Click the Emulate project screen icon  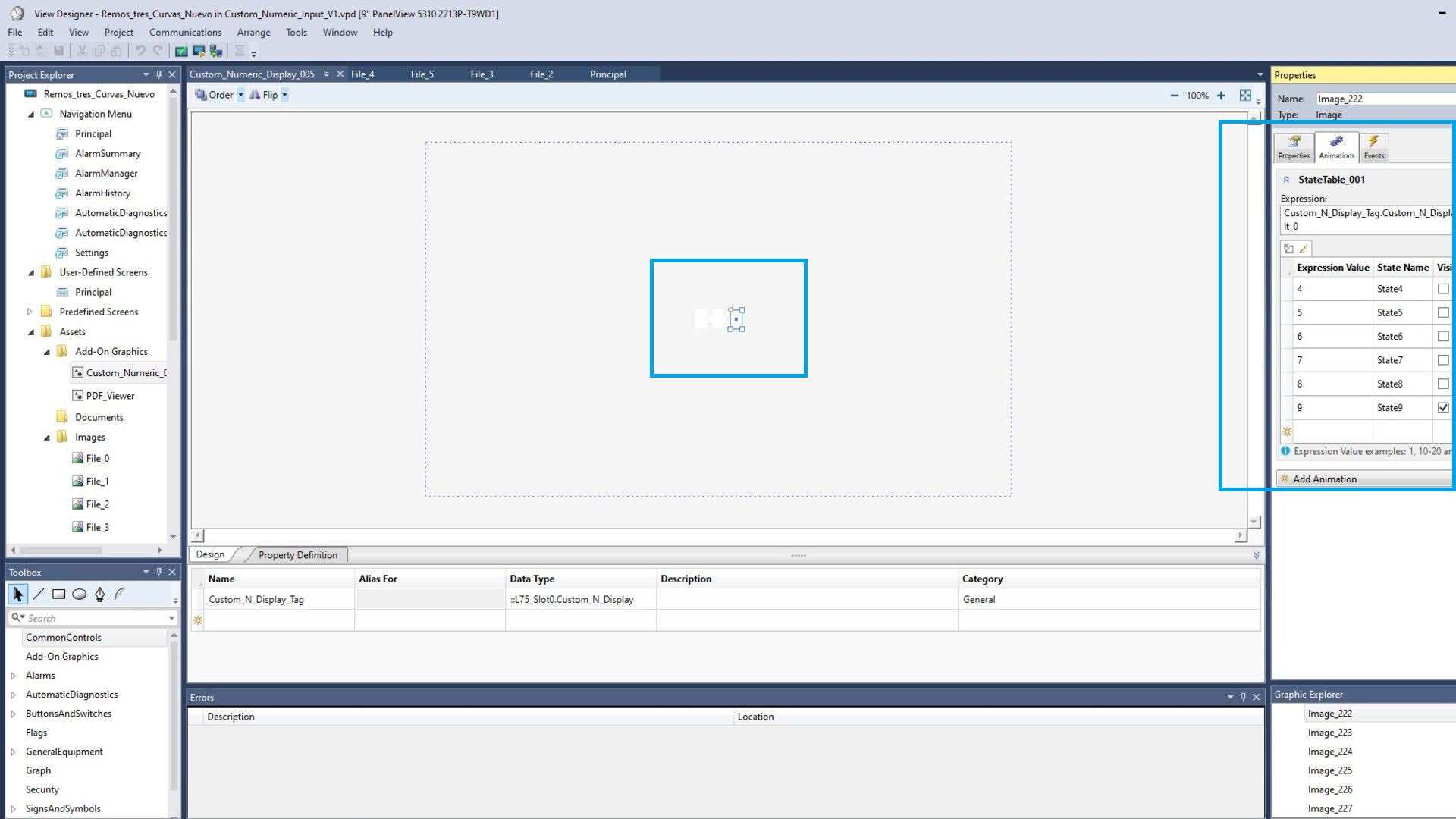click(199, 51)
